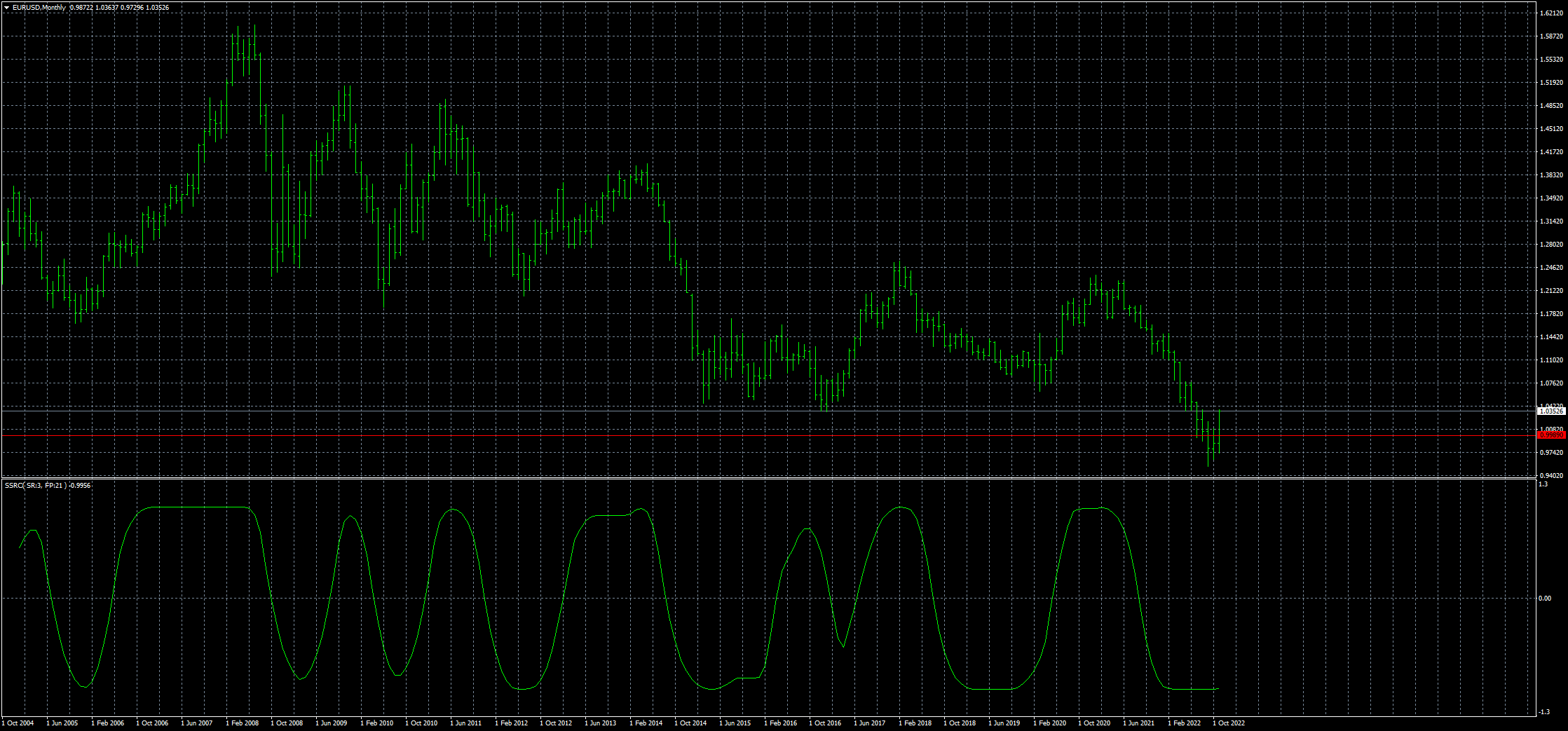
Task: Click the 1.45120 price axis label
Action: 1551,129
